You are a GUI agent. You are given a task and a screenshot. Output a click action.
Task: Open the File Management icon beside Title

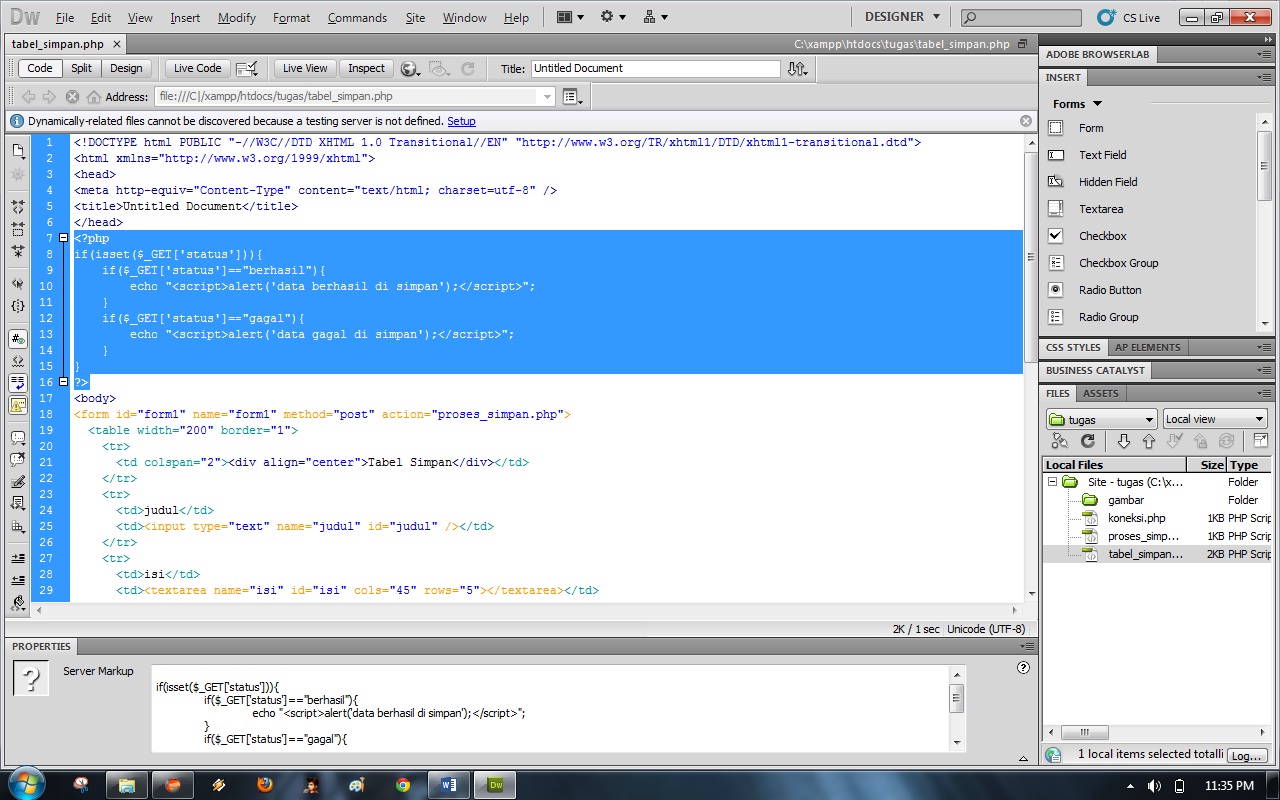click(797, 69)
